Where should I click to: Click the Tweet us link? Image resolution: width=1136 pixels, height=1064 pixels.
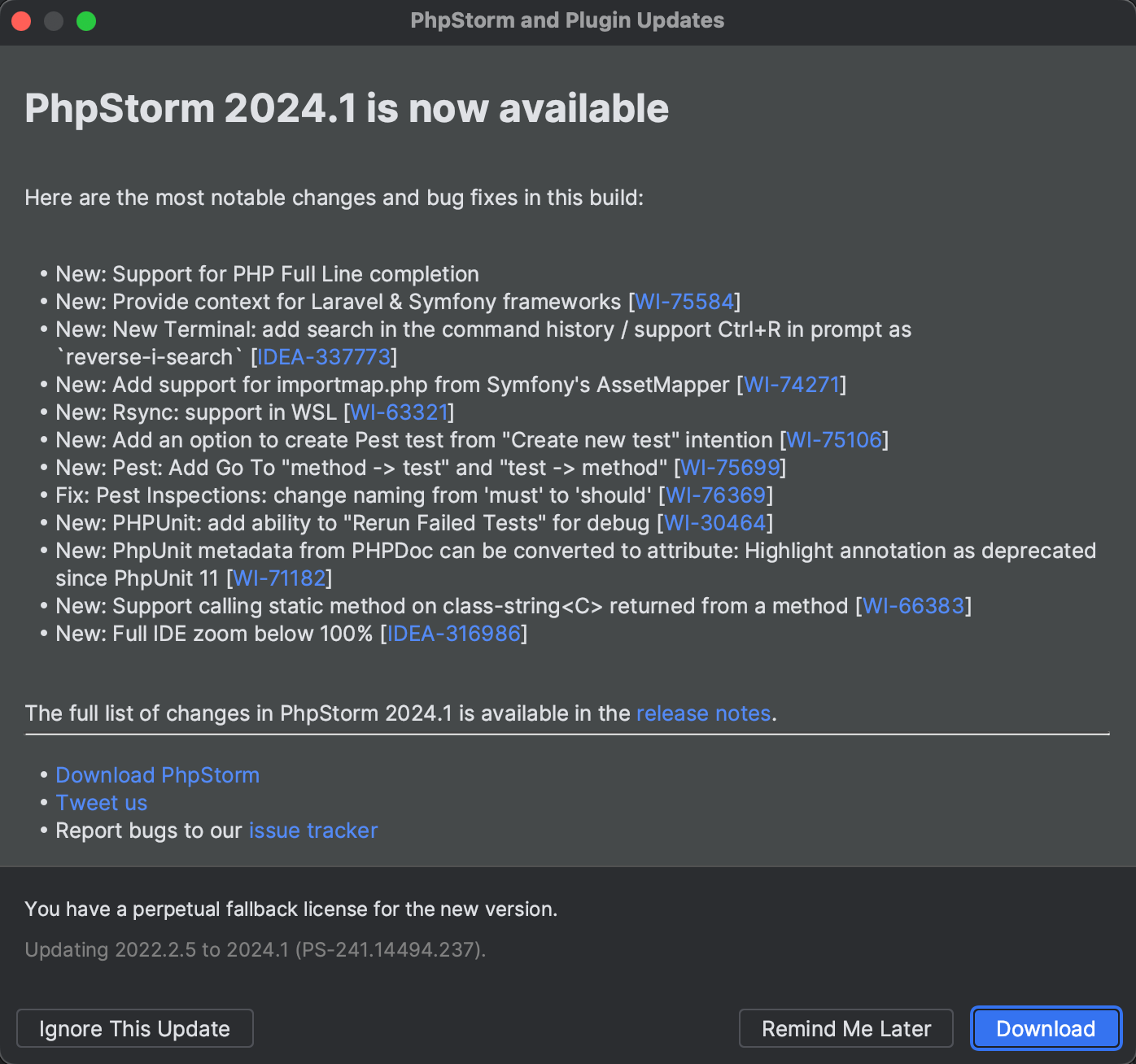101,803
